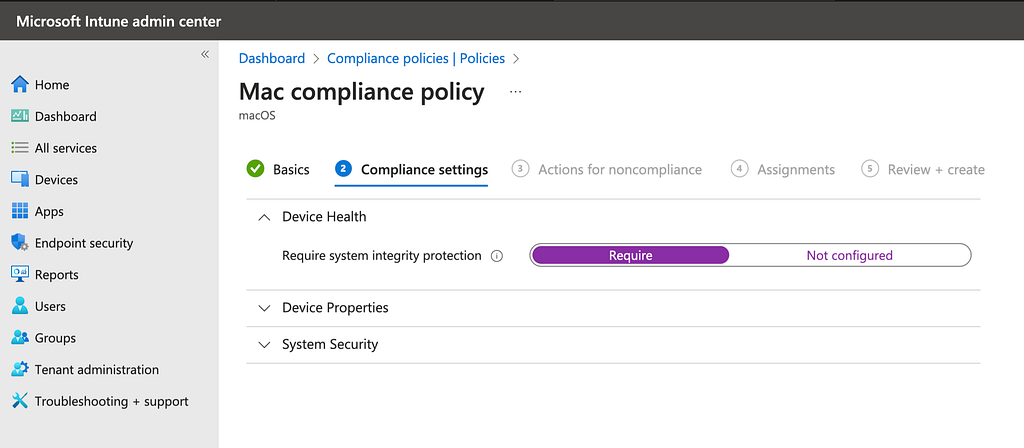Click the Devices monitor icon
The width and height of the screenshot is (1024, 448).
[20, 180]
